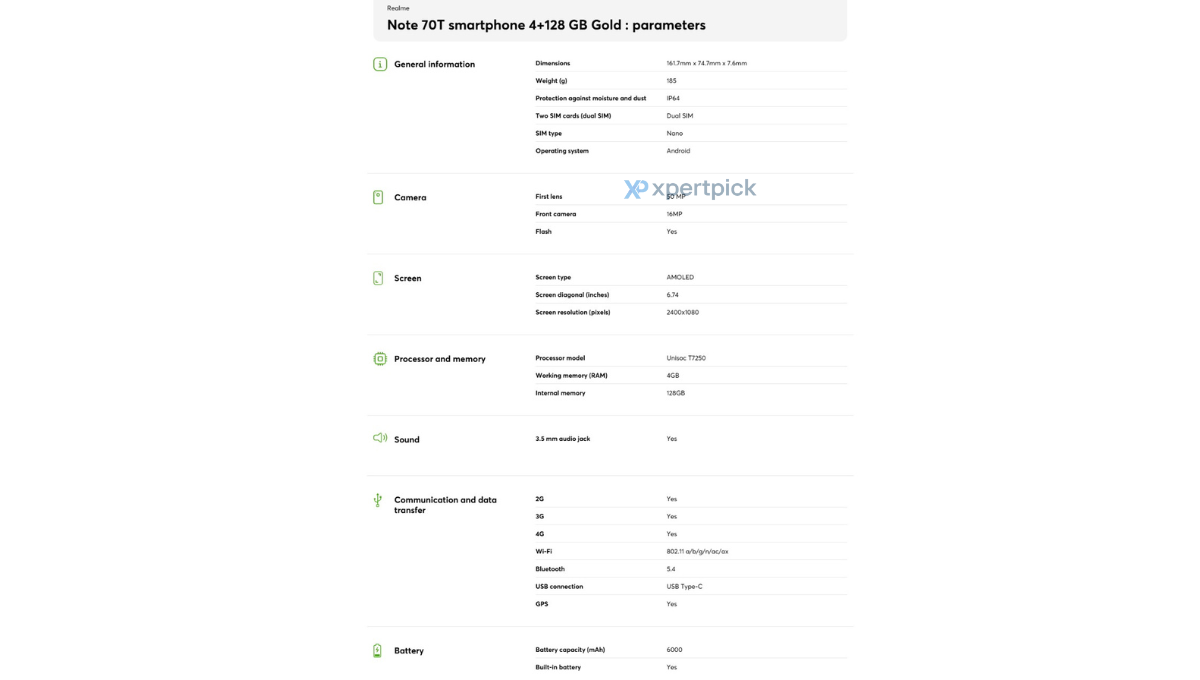The height and width of the screenshot is (680, 1200).
Task: Click the Battery capacity 6000 value
Action: [675, 650]
